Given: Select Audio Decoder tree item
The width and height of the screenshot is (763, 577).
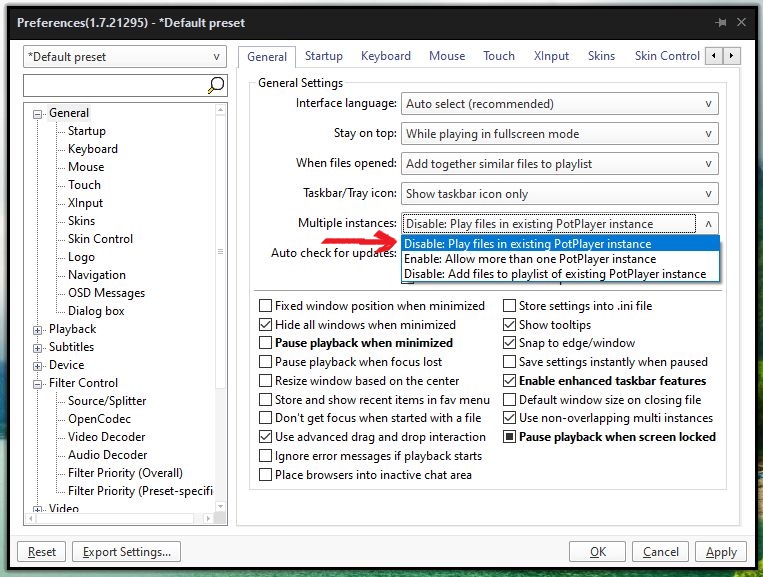Looking at the screenshot, I should (108, 455).
